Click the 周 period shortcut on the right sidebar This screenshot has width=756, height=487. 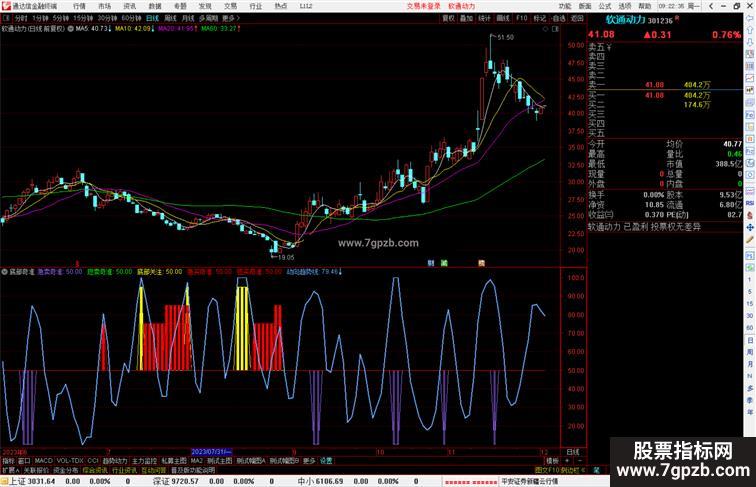click(x=750, y=352)
